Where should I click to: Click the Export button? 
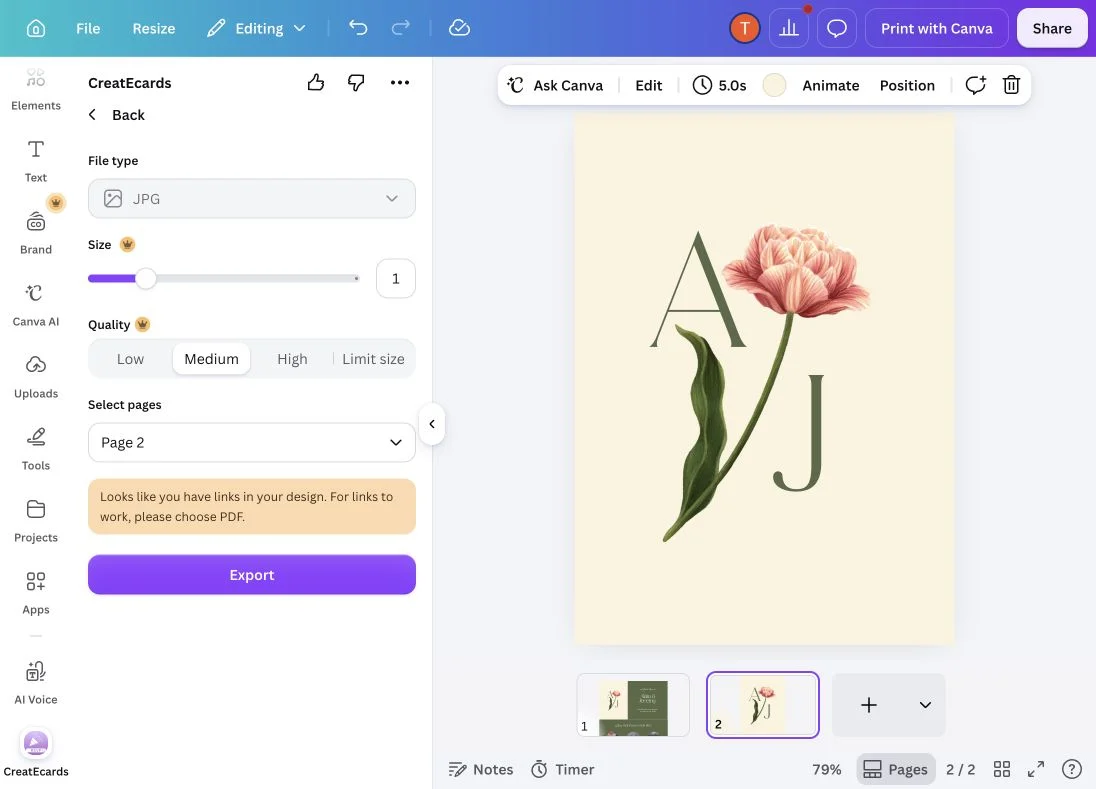[x=252, y=575]
